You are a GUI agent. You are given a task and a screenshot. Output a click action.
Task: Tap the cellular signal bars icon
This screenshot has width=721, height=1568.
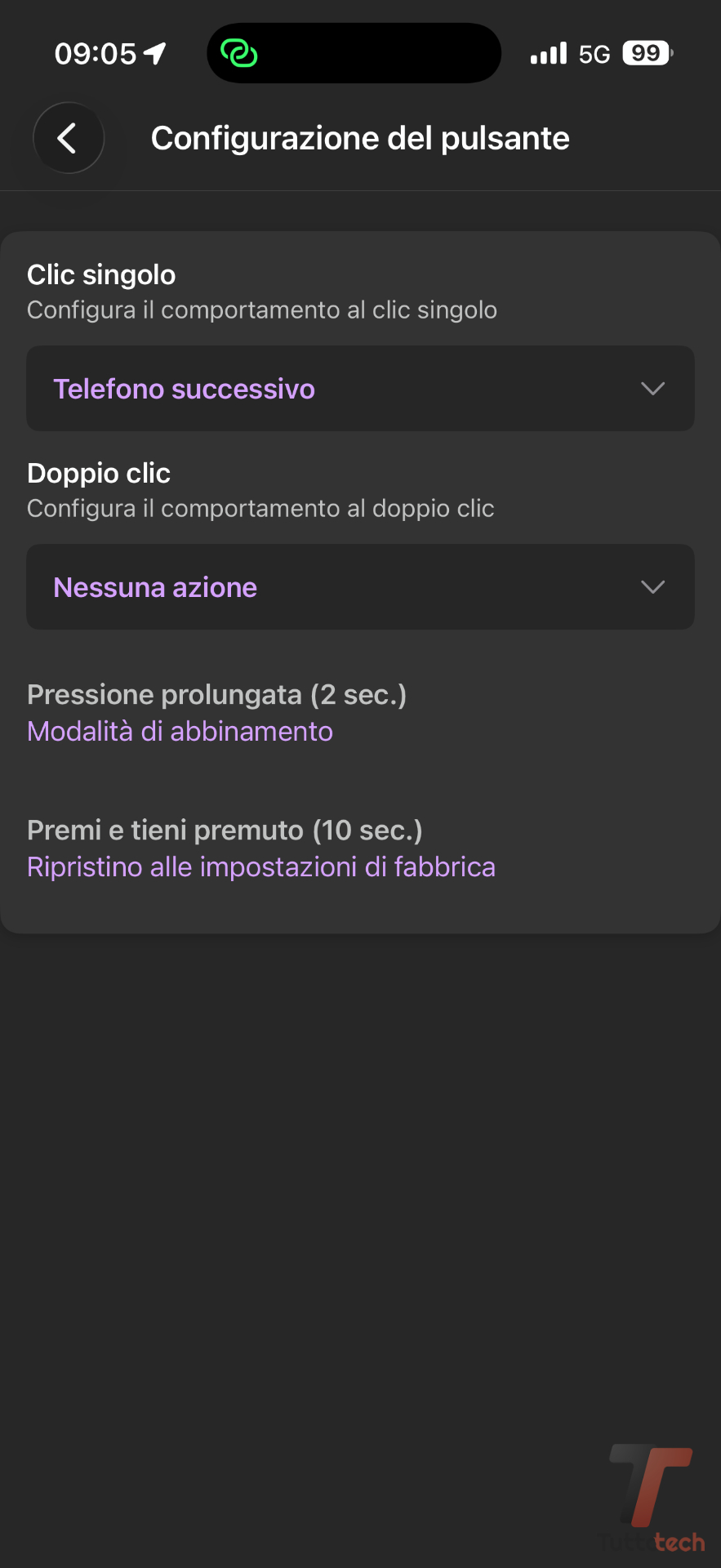click(548, 54)
